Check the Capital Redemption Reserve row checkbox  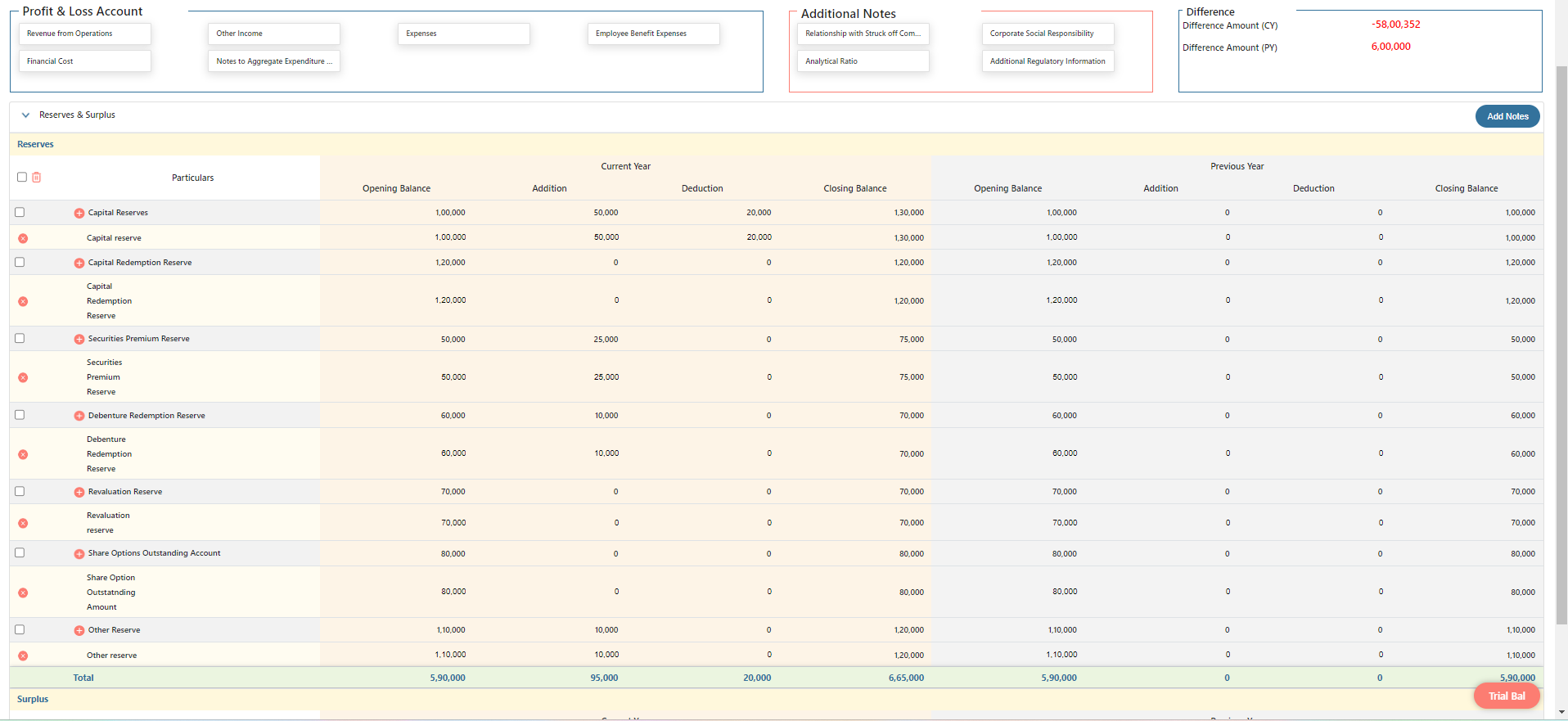pyautogui.click(x=20, y=262)
